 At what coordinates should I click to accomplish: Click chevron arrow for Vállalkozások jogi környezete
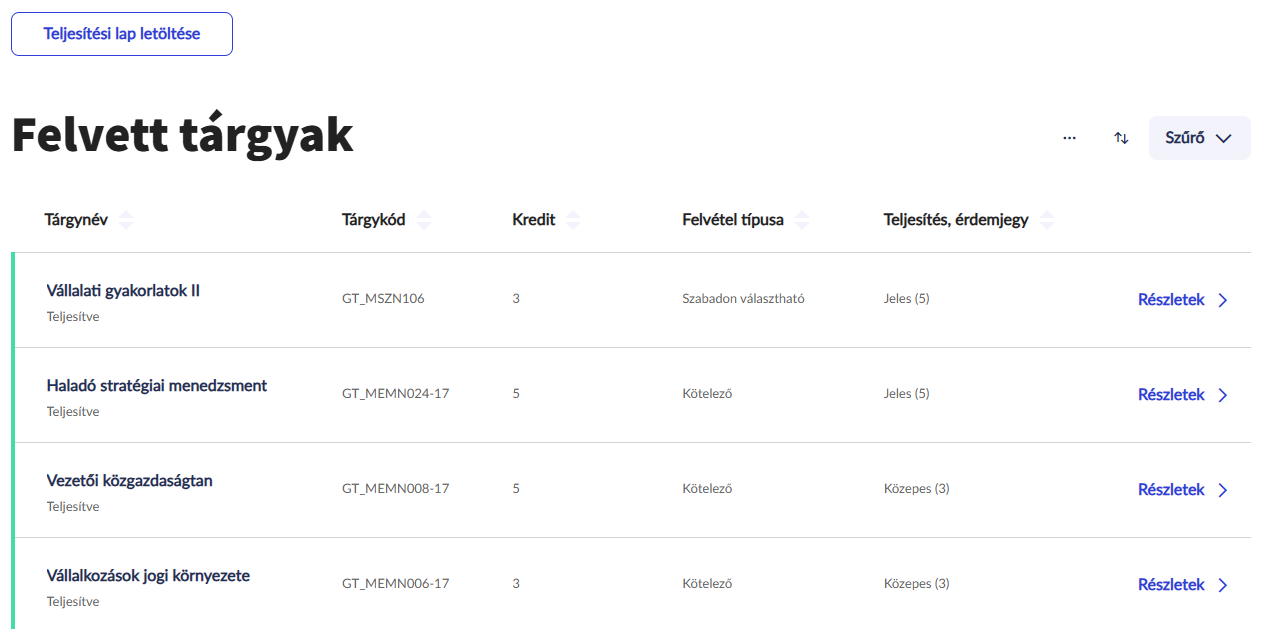[x=1223, y=585]
